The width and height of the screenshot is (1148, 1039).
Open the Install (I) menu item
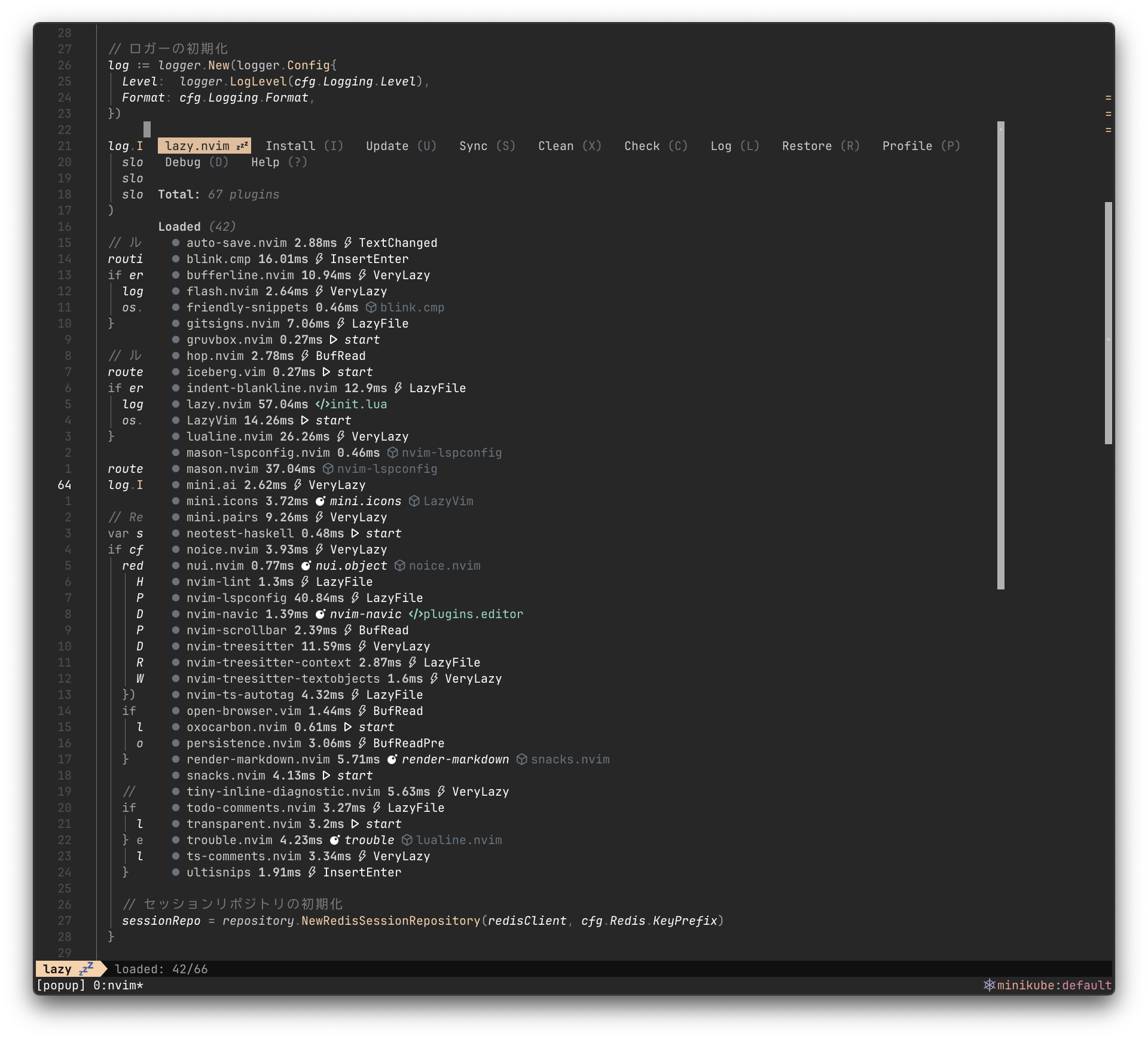point(304,146)
